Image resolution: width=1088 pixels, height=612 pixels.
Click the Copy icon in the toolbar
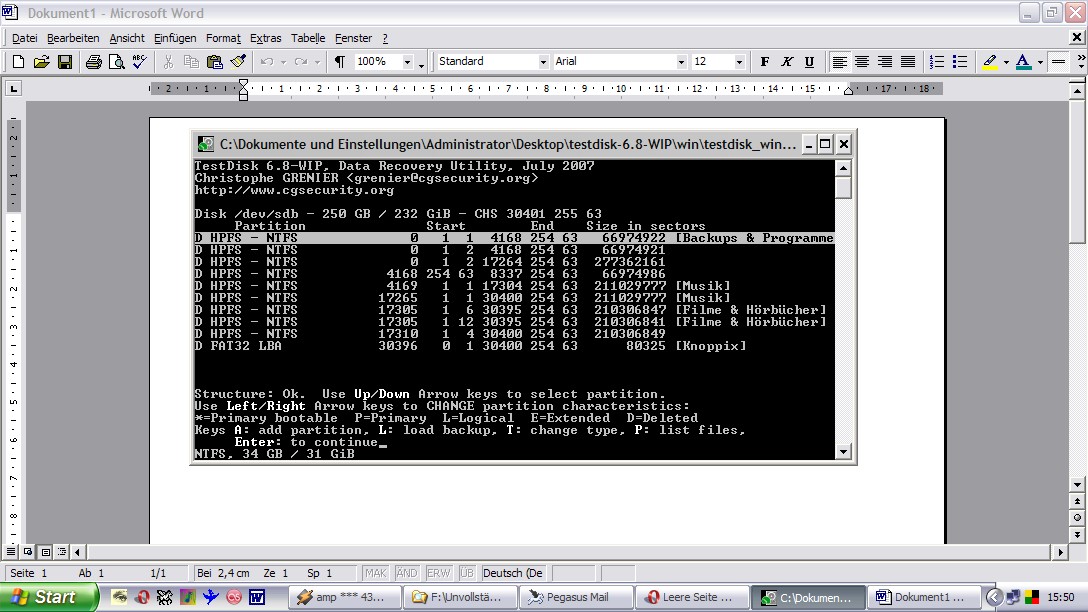[192, 62]
